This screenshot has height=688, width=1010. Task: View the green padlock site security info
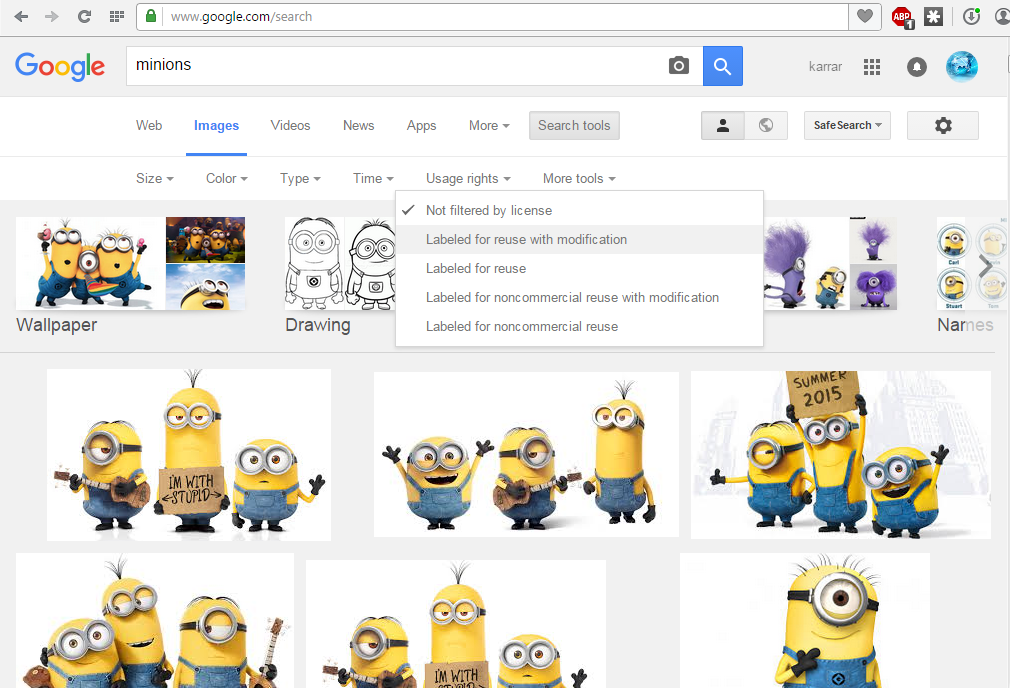click(151, 16)
